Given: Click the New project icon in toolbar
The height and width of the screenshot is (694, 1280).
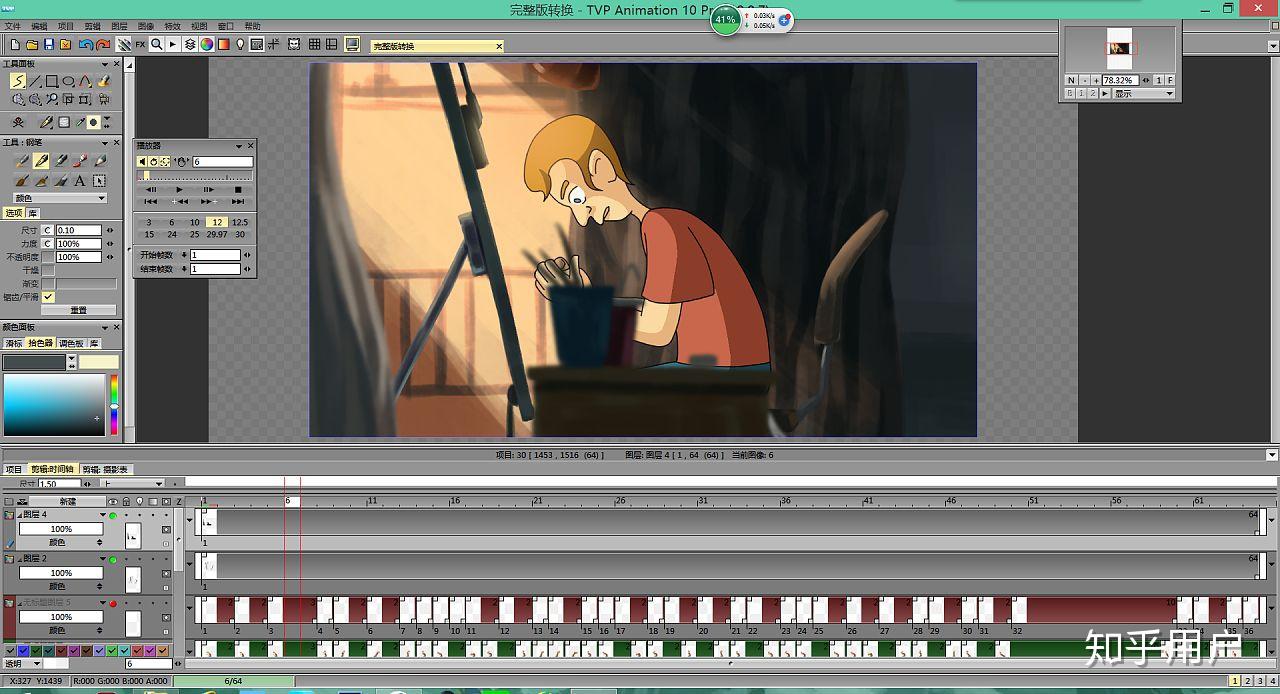Looking at the screenshot, I should (x=15, y=45).
